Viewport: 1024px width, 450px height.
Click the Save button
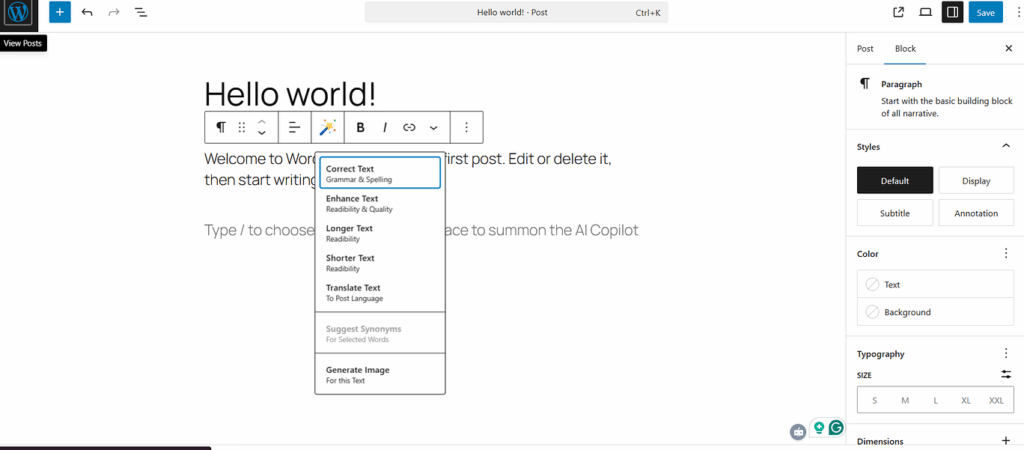pos(986,13)
